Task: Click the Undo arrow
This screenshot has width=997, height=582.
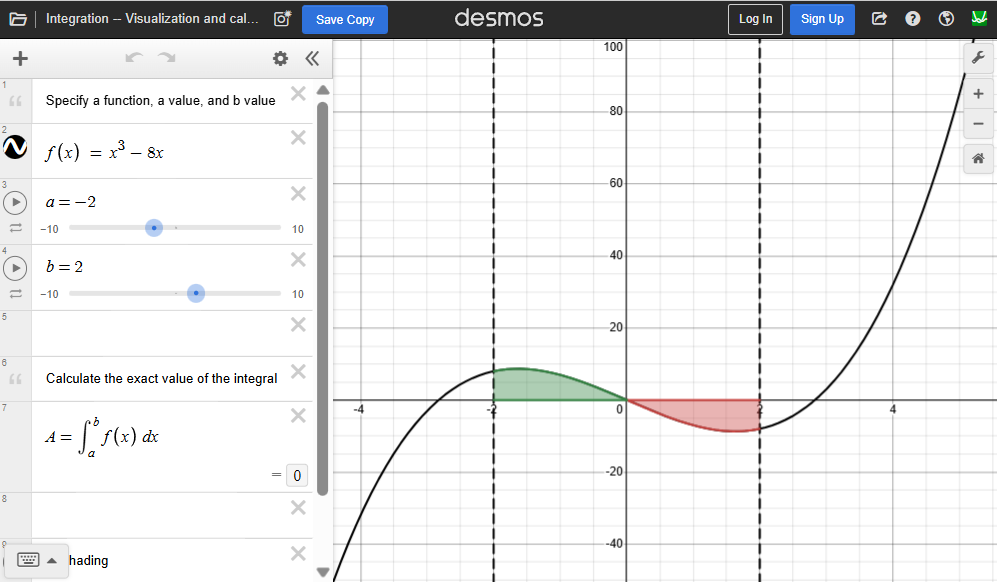Action: 134,58
